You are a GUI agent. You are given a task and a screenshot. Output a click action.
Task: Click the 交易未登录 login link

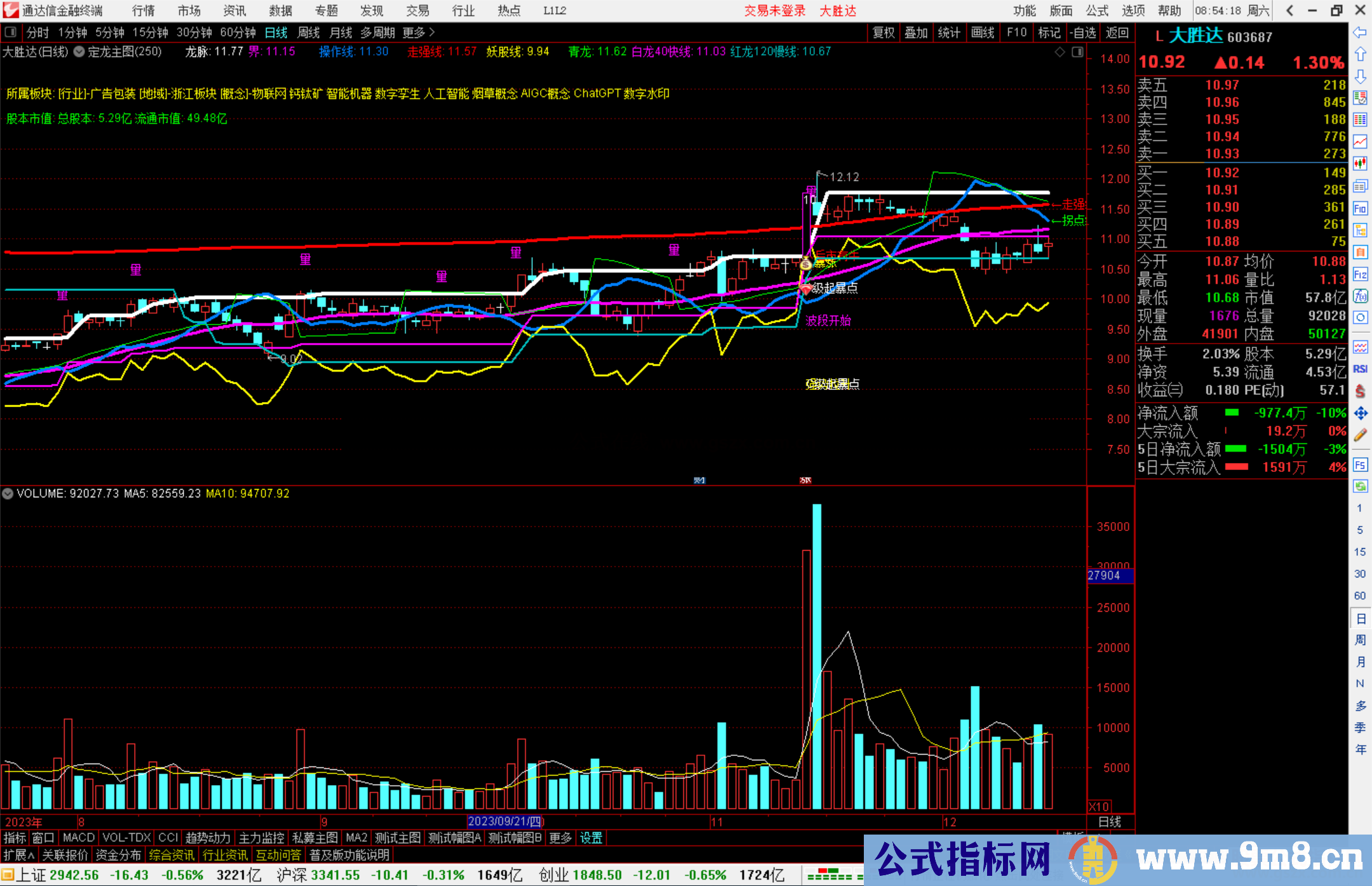tap(775, 11)
